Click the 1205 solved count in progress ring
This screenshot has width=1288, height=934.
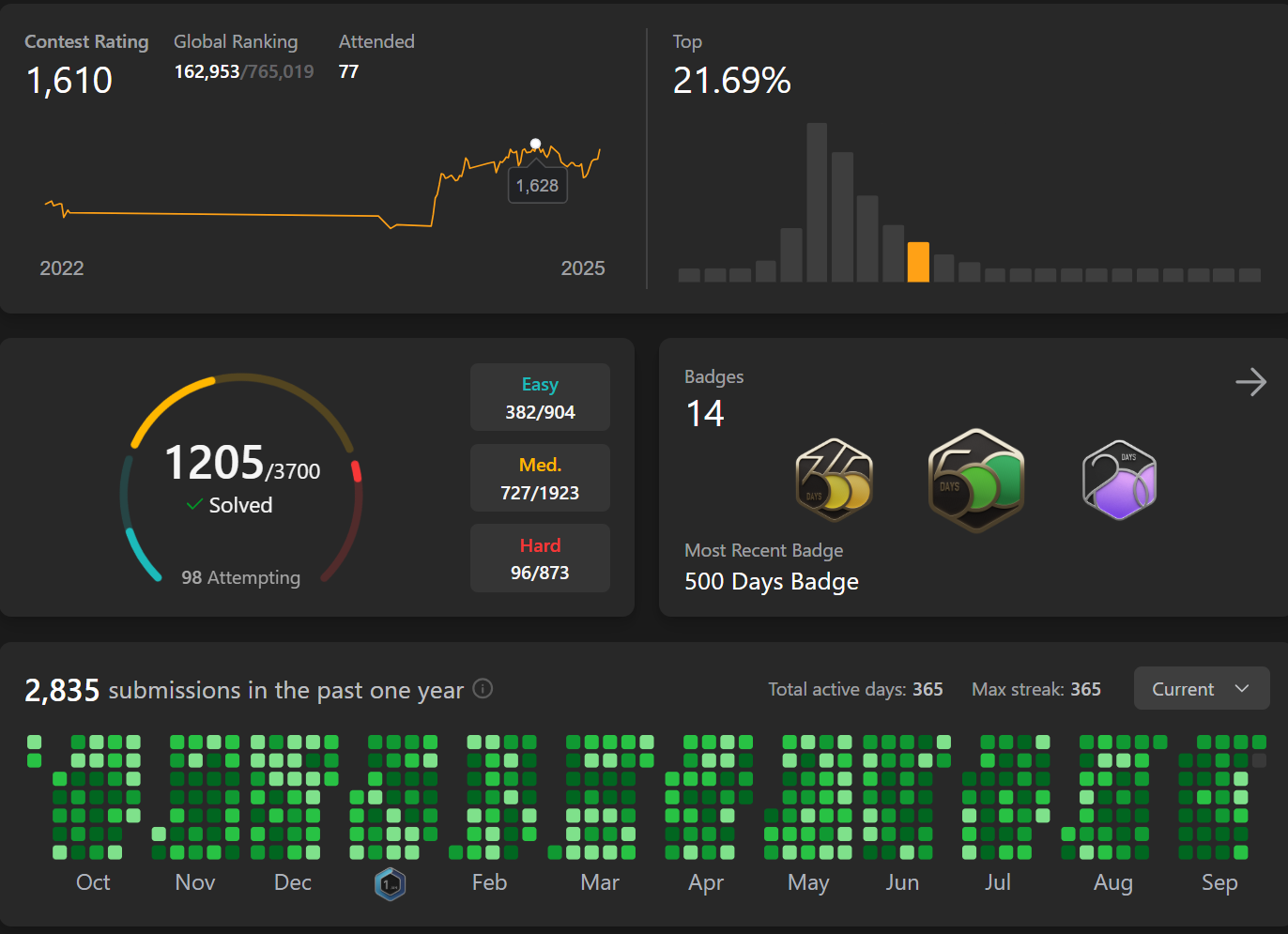(x=214, y=463)
